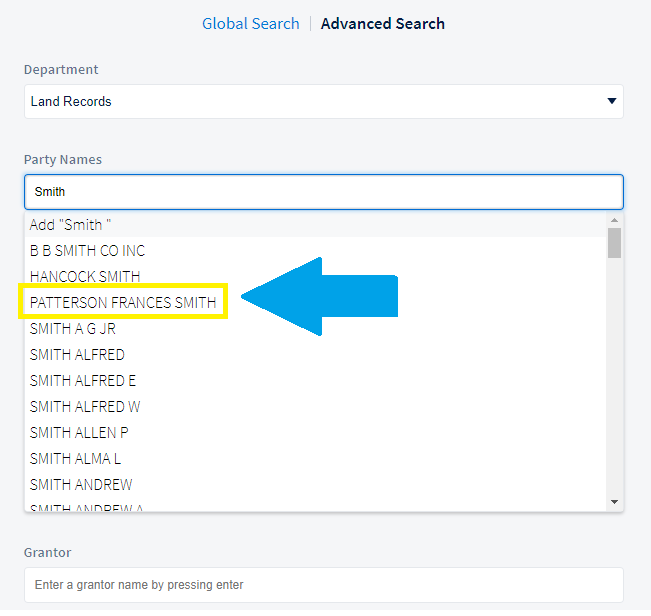Choose SMITH ANDREW from the dropdown

(81, 484)
